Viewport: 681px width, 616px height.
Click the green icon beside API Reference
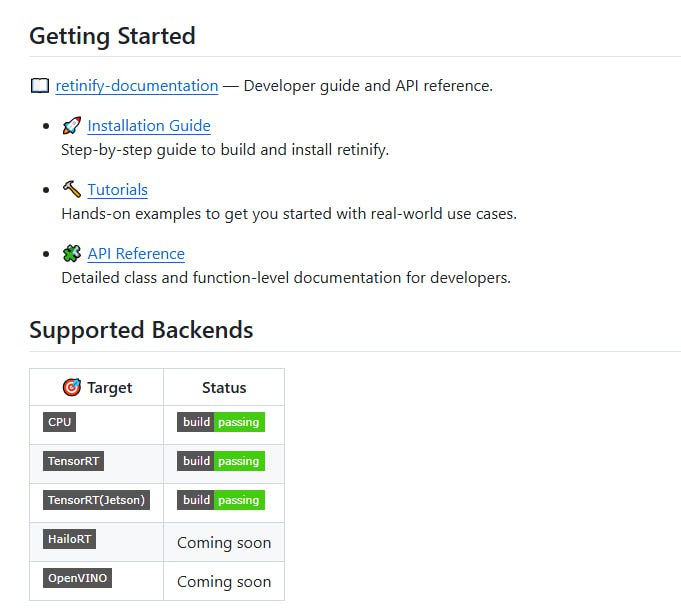point(71,253)
